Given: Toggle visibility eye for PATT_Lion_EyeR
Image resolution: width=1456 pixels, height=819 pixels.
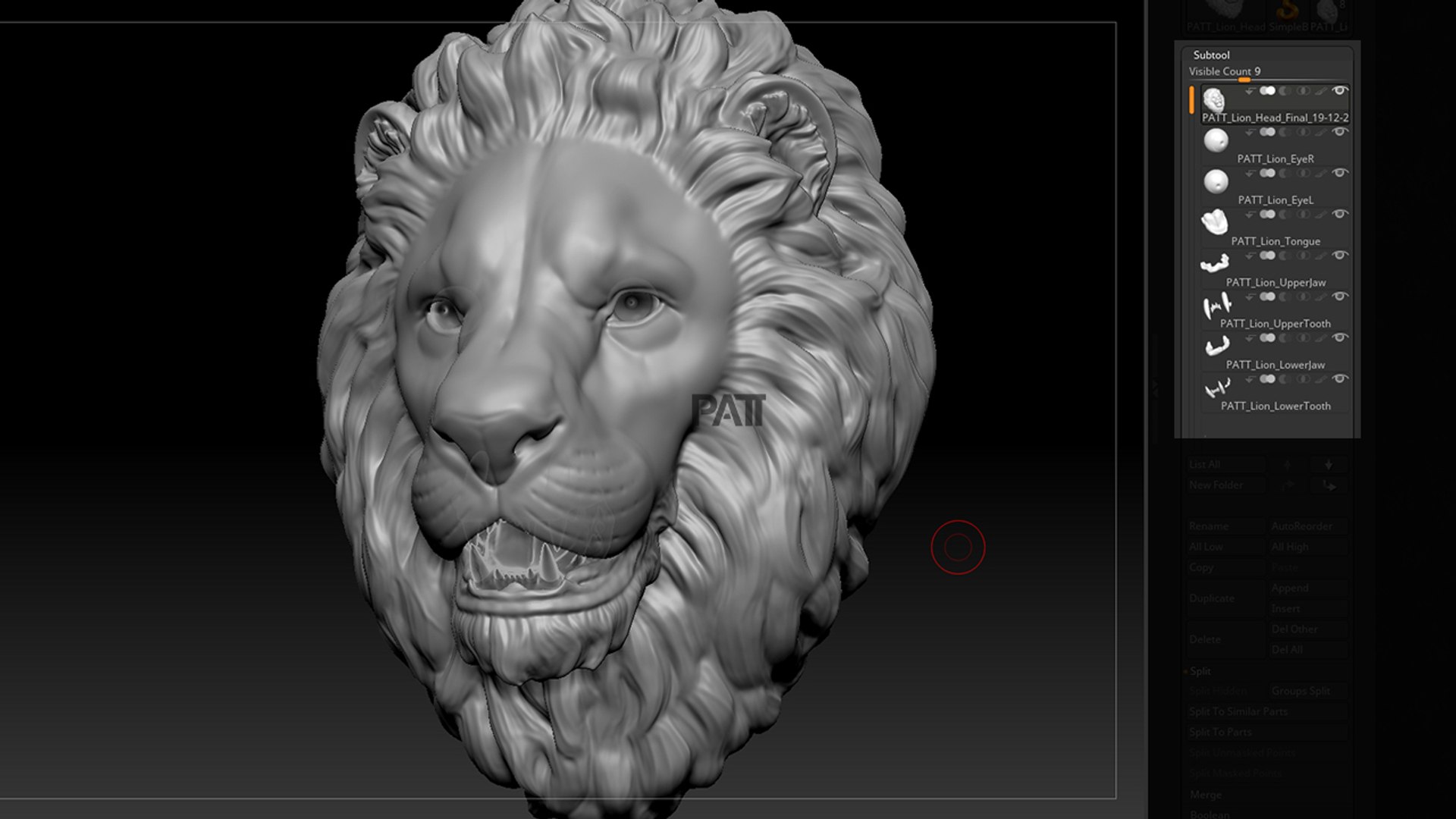Looking at the screenshot, I should pyautogui.click(x=1340, y=132).
